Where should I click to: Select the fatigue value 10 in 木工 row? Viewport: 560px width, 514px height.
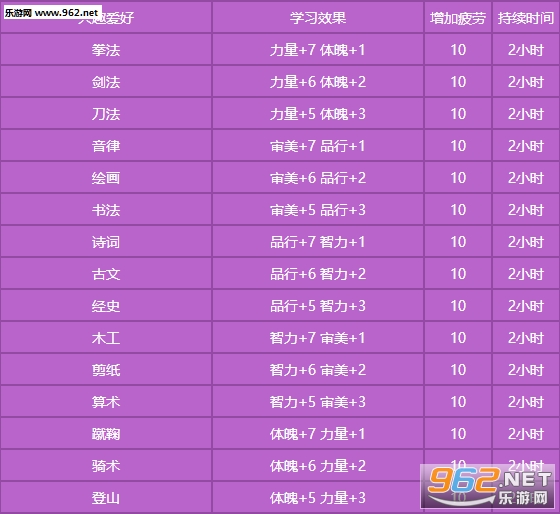click(x=458, y=338)
